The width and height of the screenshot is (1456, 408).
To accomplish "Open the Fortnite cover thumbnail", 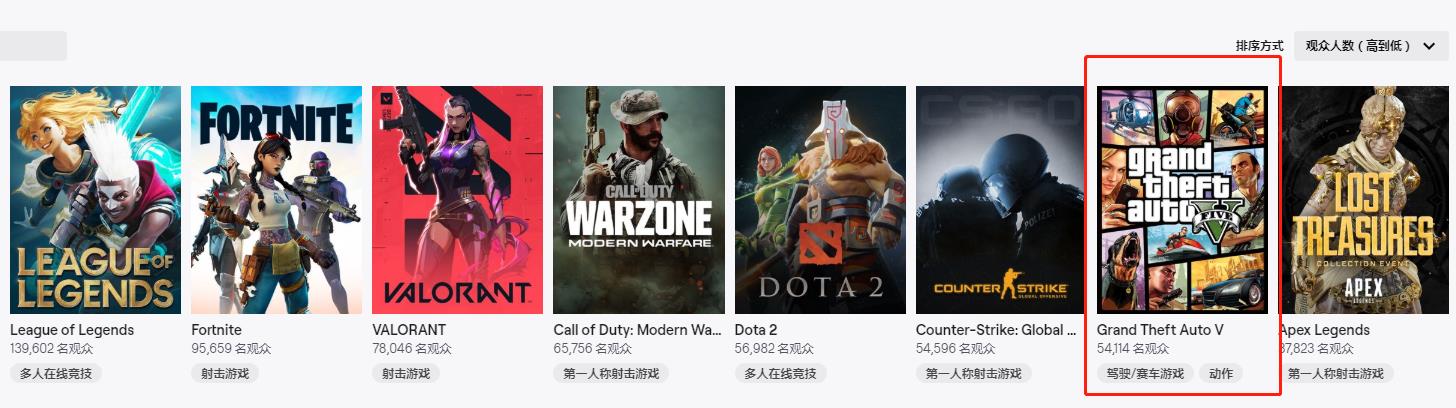I will [276, 200].
